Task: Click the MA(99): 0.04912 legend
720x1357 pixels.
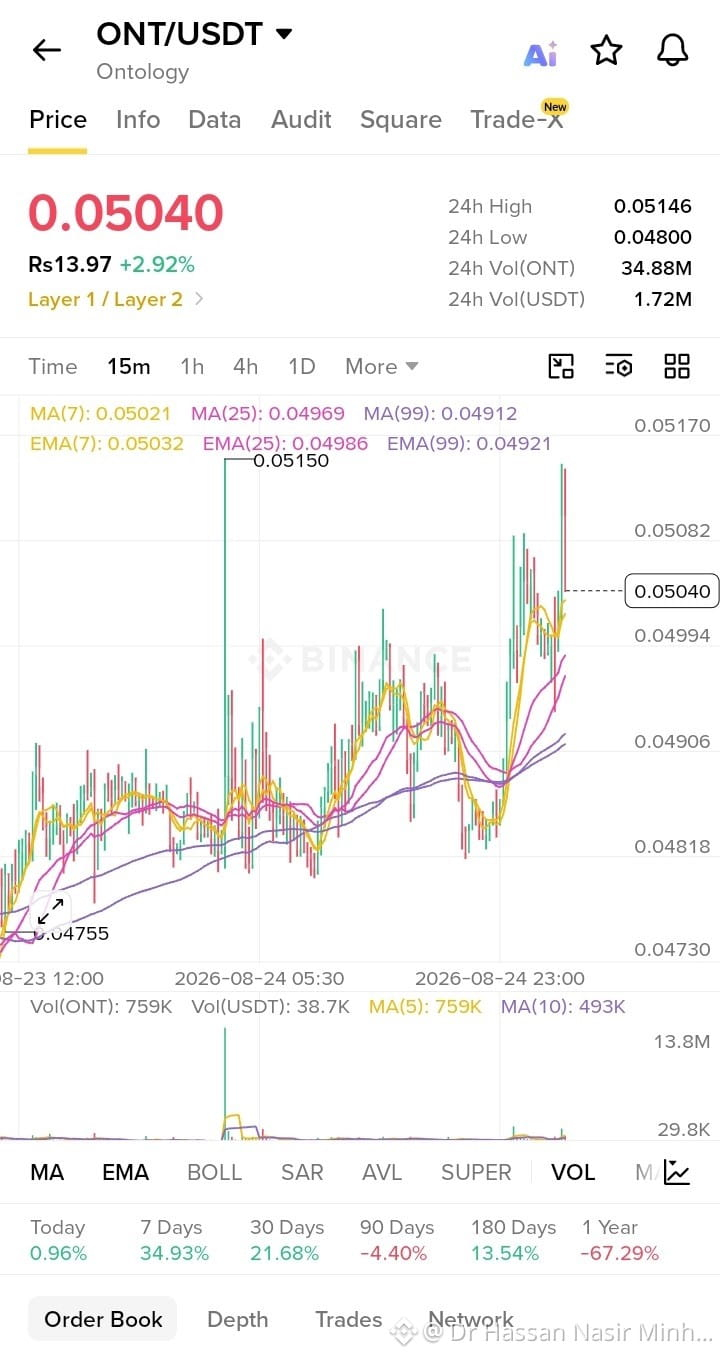Action: pos(440,413)
